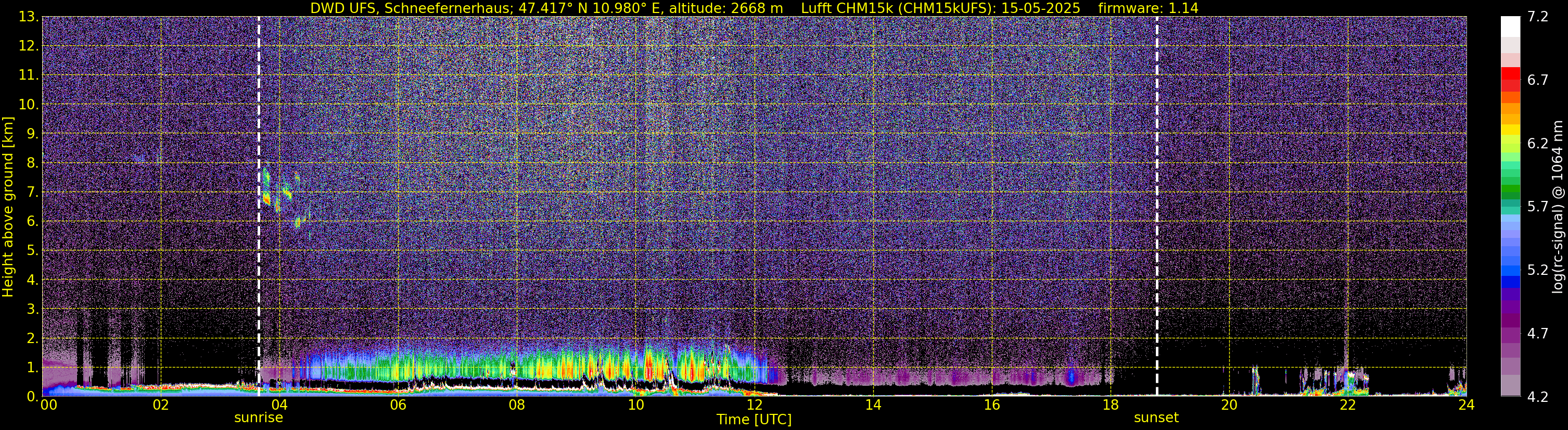Click the '20' time axis tick label
Image resolution: width=1568 pixels, height=430 pixels.
click(1229, 405)
